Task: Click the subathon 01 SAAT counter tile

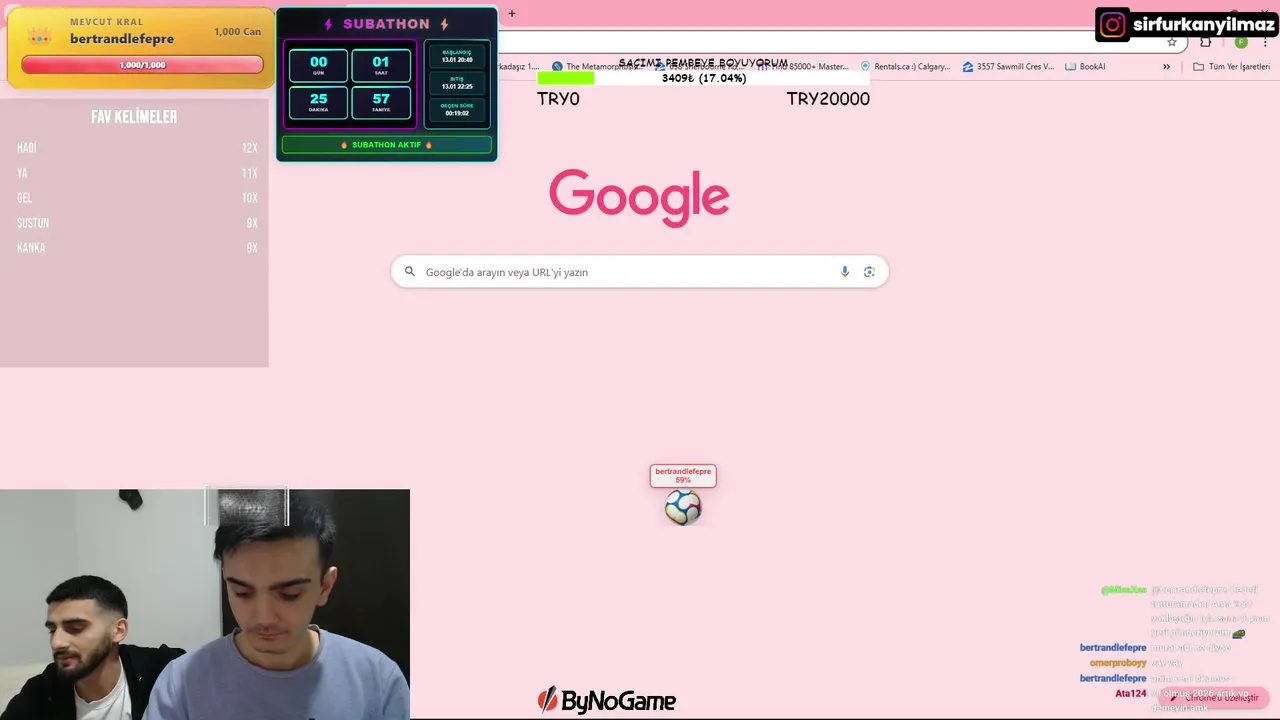Action: tap(381, 66)
